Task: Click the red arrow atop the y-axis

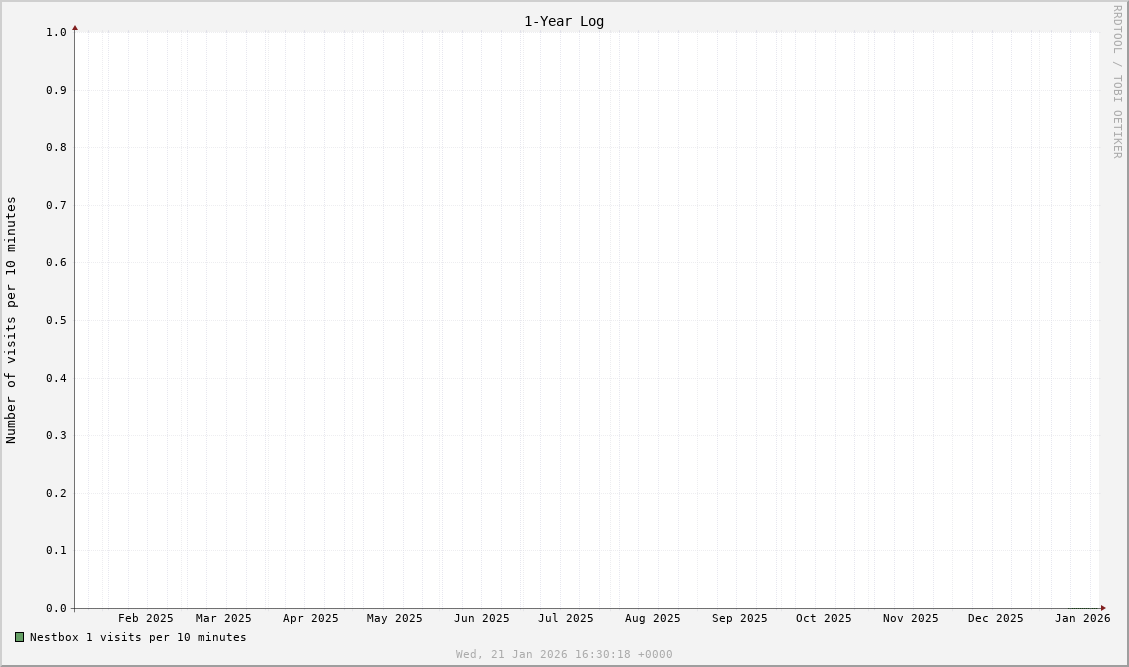Action: click(75, 28)
